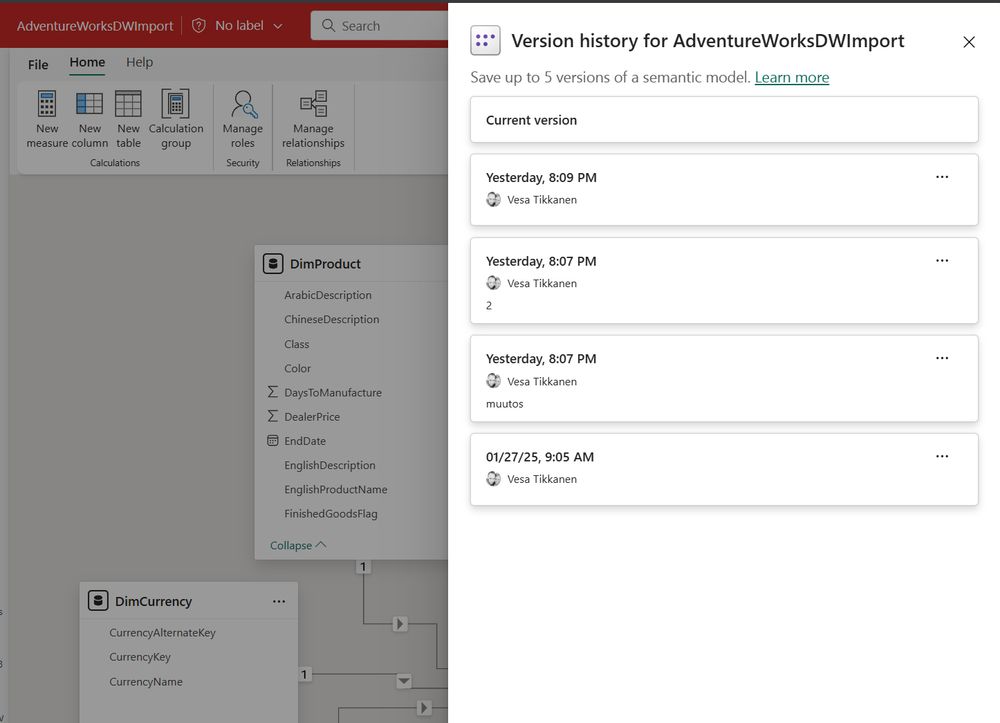This screenshot has height=723, width=1000.
Task: Click the sigma icon beside DaysToManufacture
Action: (x=272, y=391)
